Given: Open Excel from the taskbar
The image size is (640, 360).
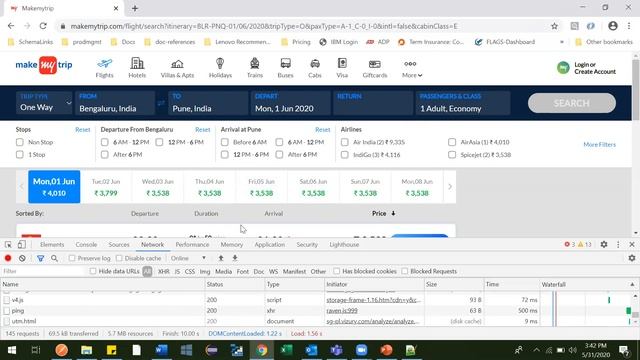Looking at the screenshot, I should (287, 350).
